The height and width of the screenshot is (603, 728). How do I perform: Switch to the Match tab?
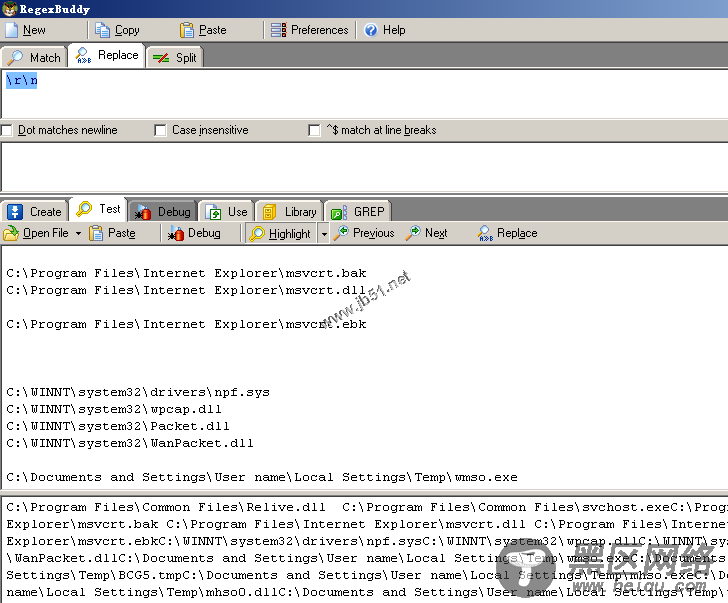click(34, 57)
